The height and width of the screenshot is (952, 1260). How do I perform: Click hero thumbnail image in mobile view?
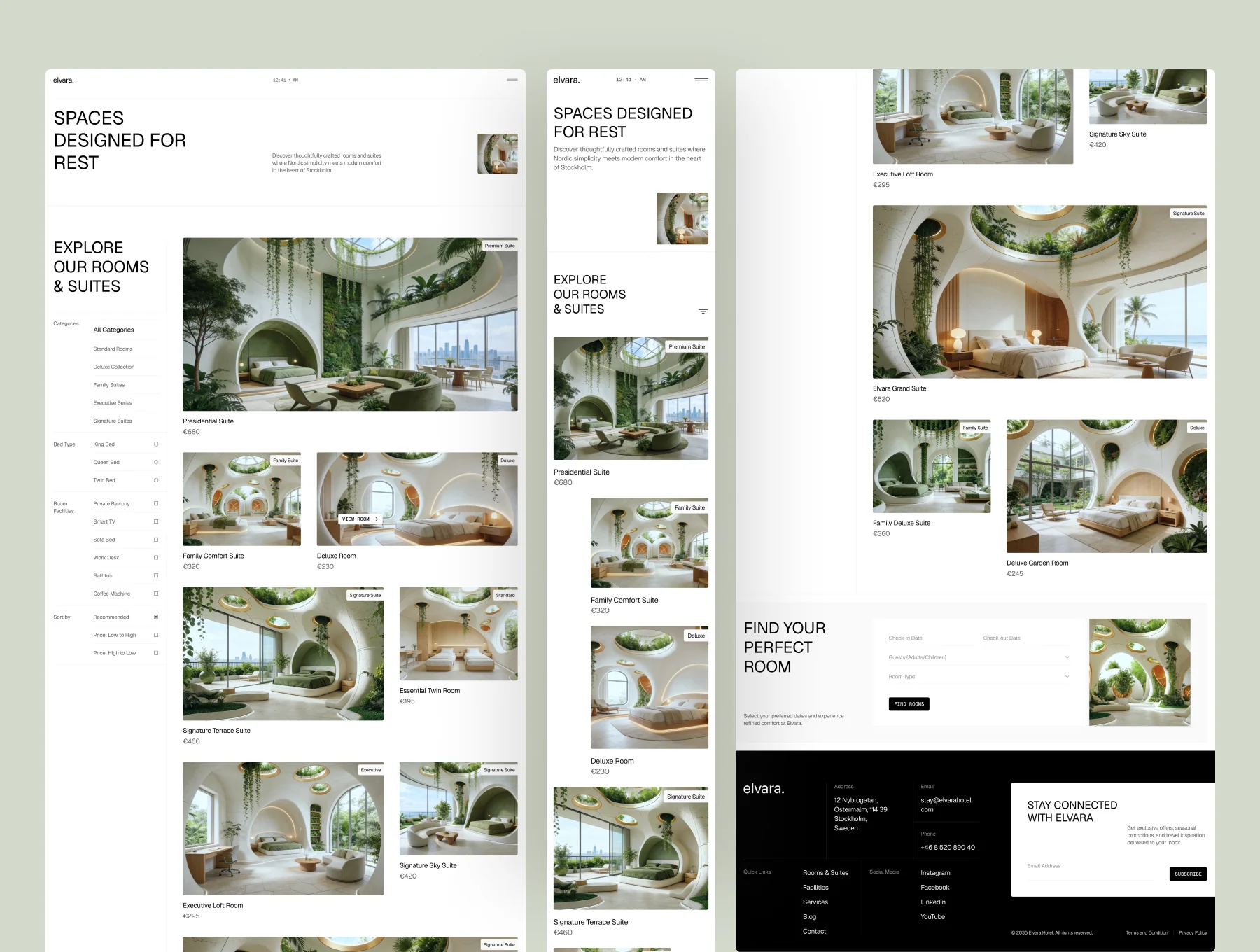[682, 218]
